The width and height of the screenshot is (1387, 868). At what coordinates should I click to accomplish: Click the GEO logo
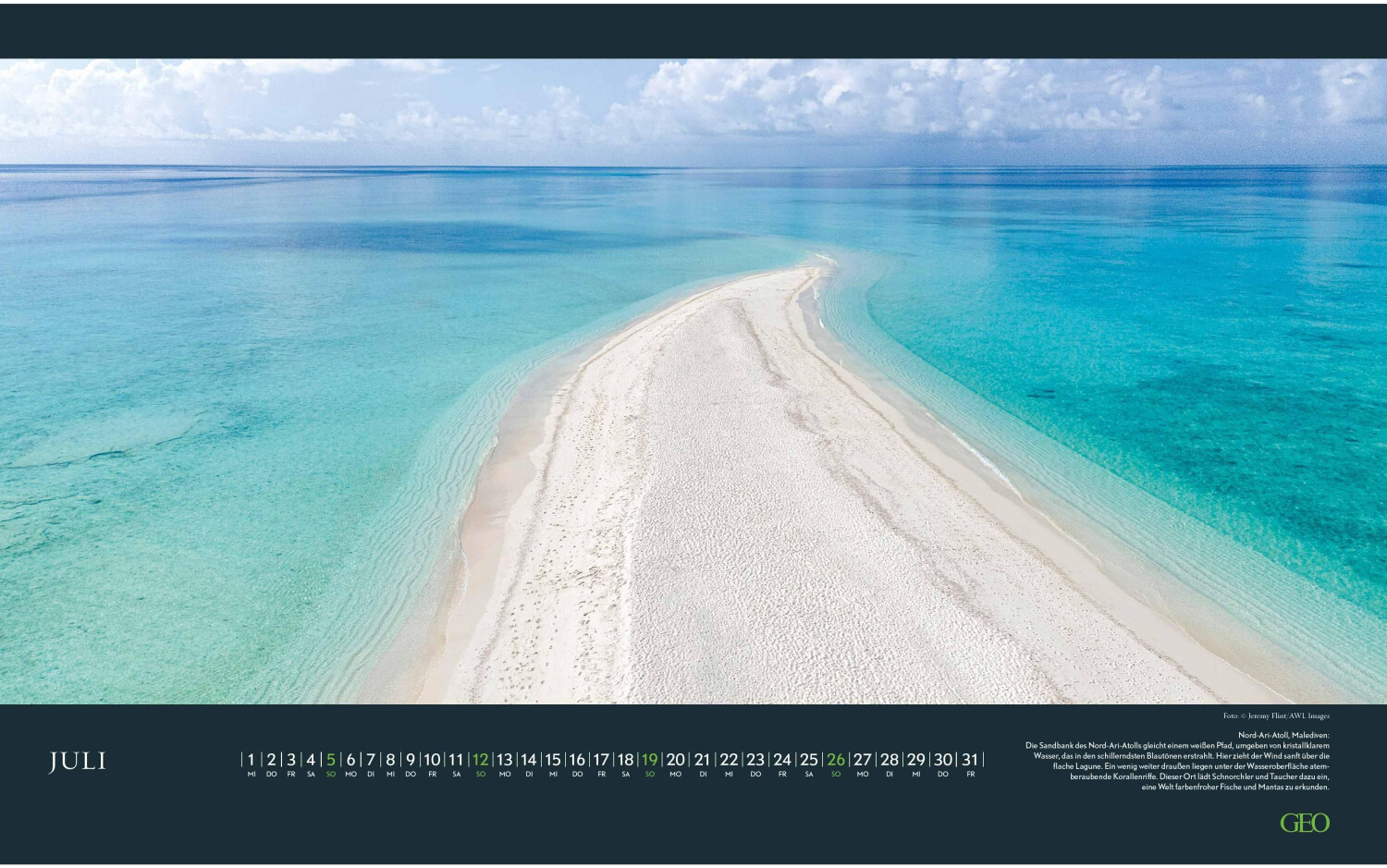[x=1304, y=823]
